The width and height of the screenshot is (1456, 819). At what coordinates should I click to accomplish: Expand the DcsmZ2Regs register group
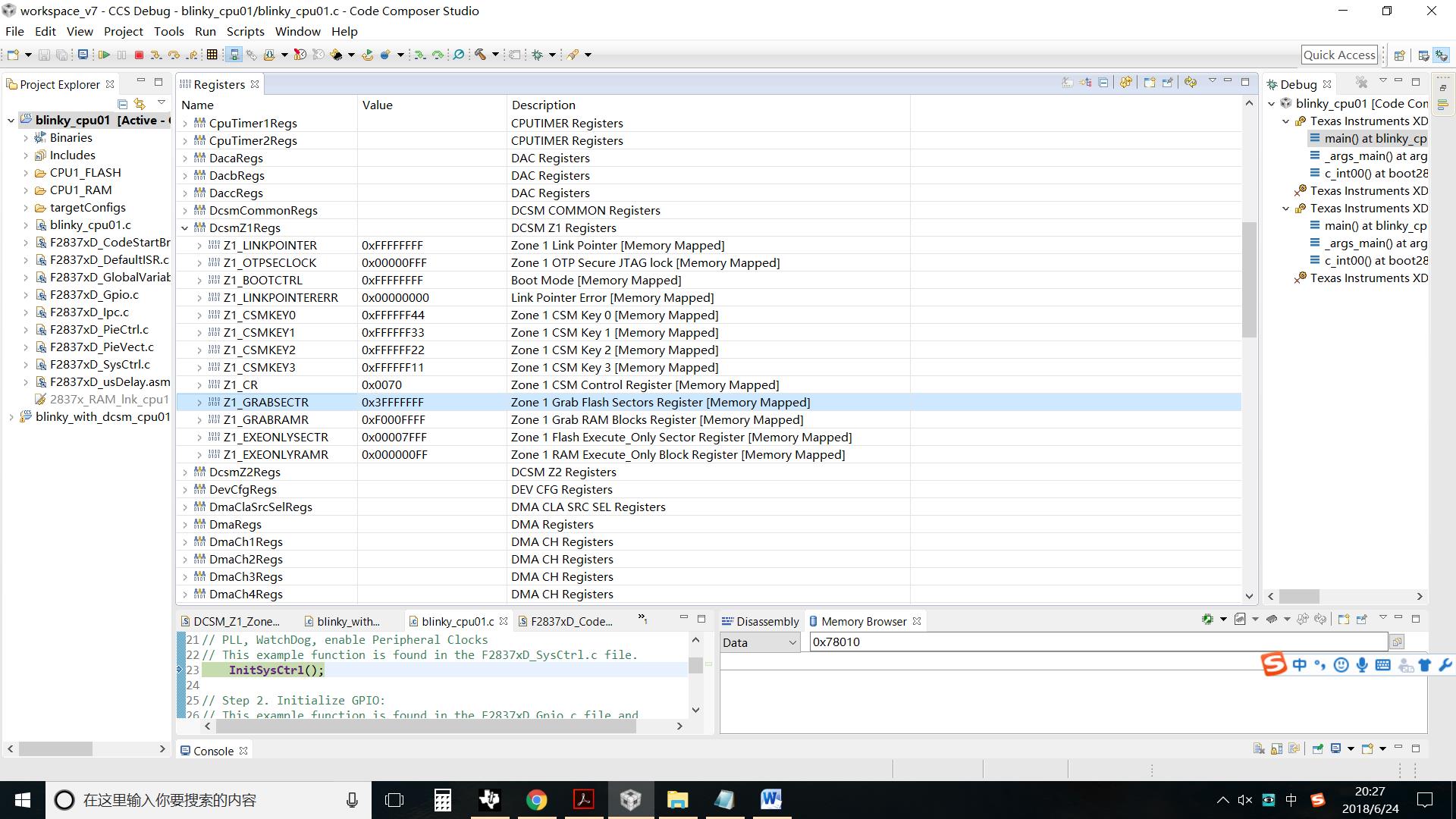185,472
